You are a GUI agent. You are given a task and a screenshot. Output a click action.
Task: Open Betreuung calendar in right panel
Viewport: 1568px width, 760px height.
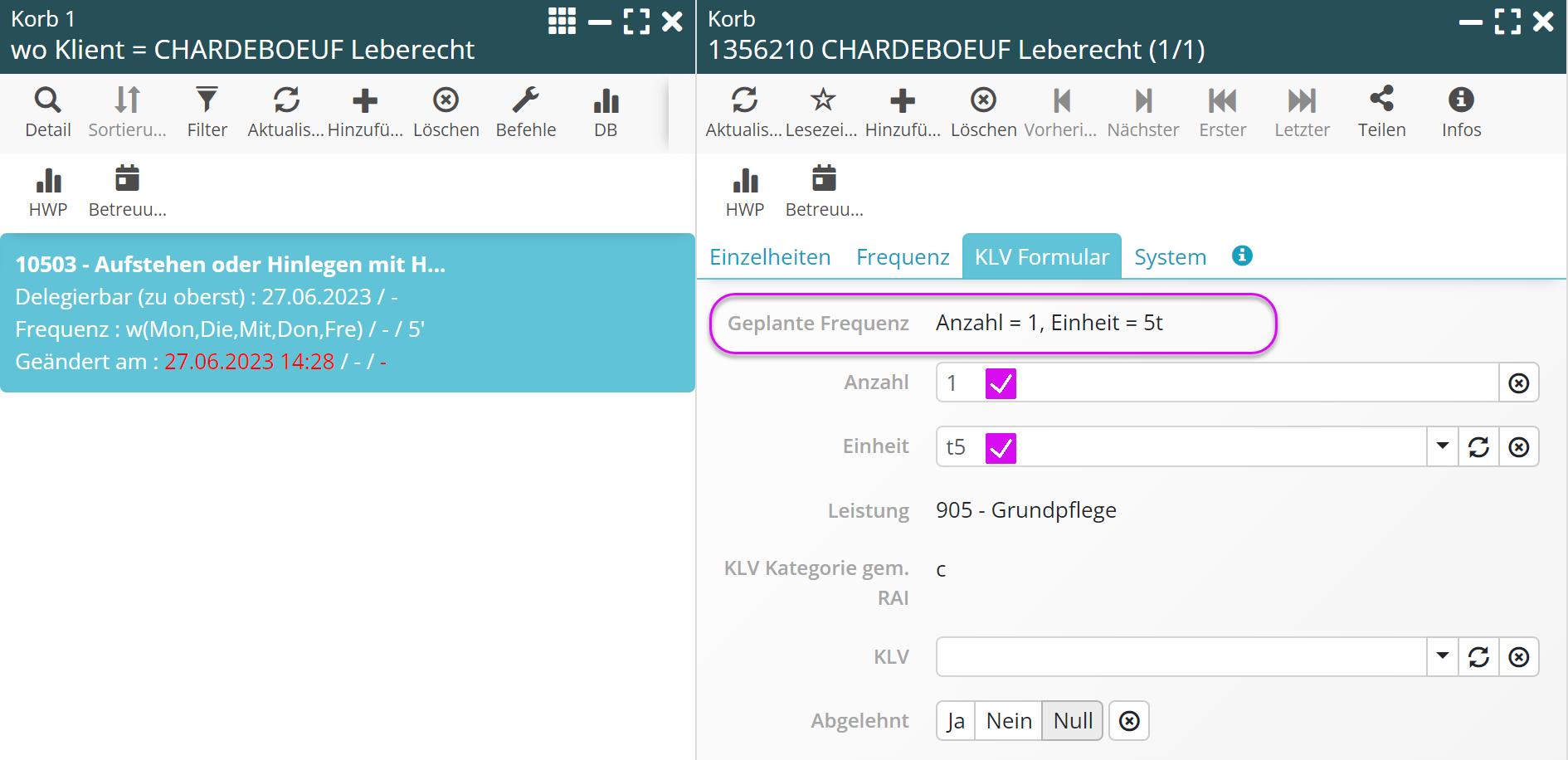[x=824, y=192]
